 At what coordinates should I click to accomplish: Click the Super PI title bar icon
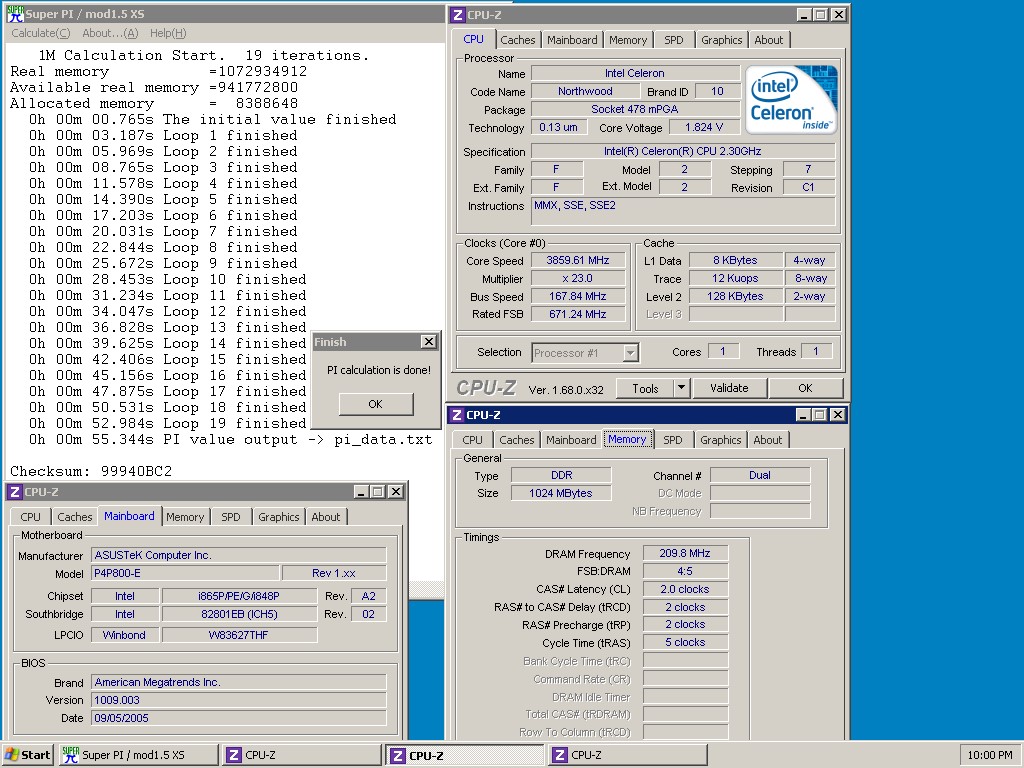pos(15,14)
